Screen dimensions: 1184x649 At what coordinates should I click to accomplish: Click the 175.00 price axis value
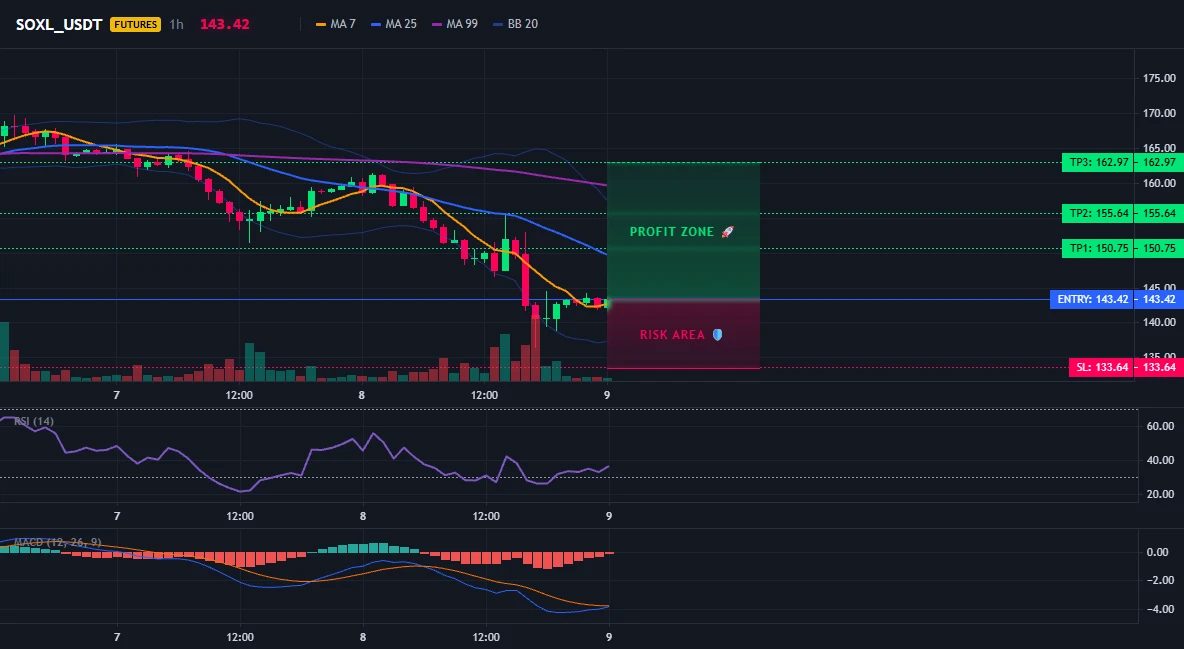(x=1159, y=79)
